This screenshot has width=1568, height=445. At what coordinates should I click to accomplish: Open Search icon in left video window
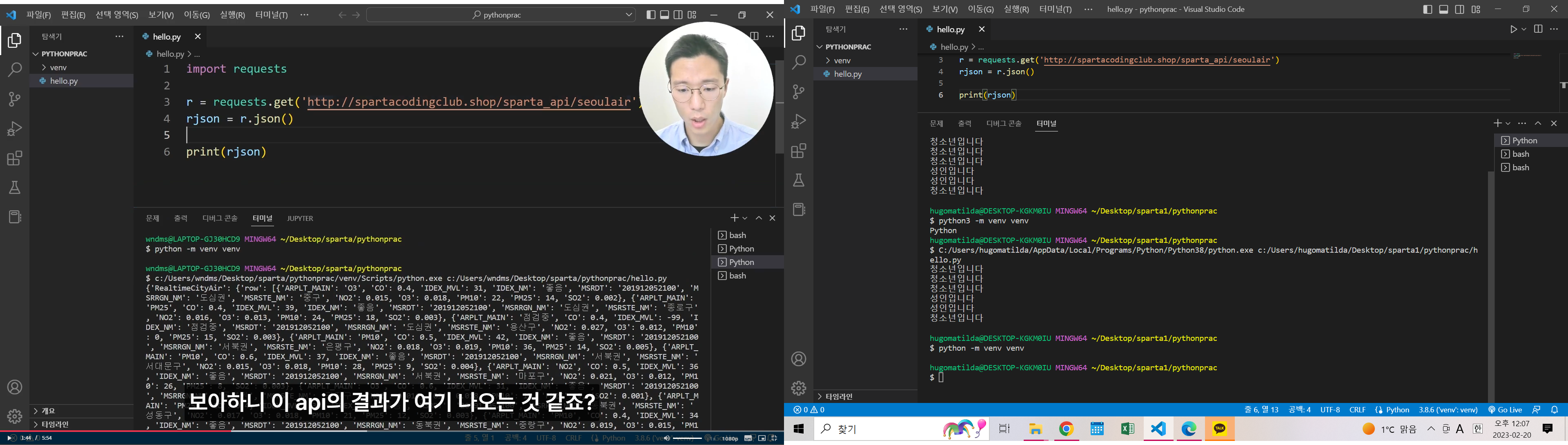coord(15,70)
